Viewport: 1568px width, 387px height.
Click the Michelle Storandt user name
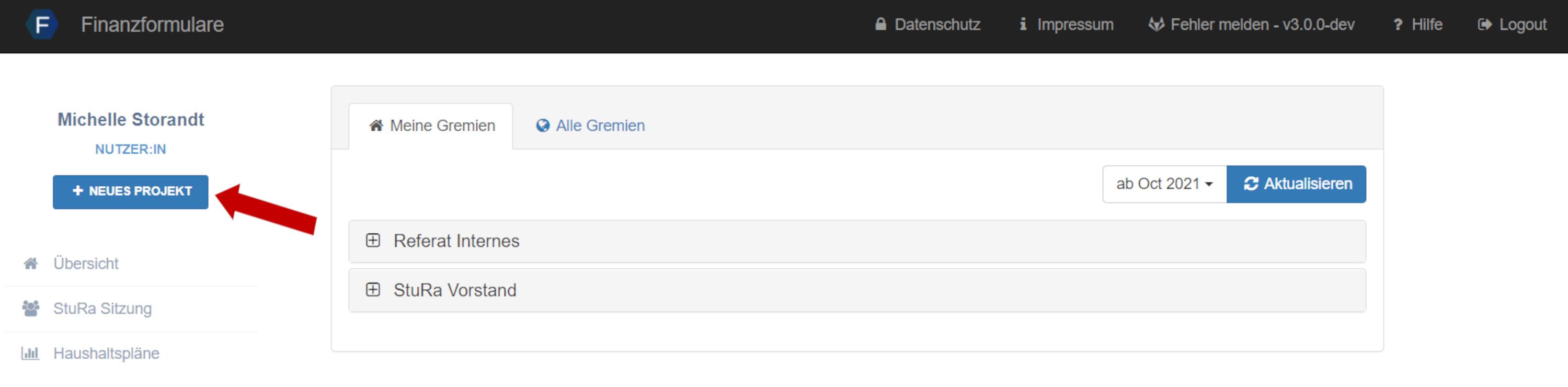pos(130,119)
